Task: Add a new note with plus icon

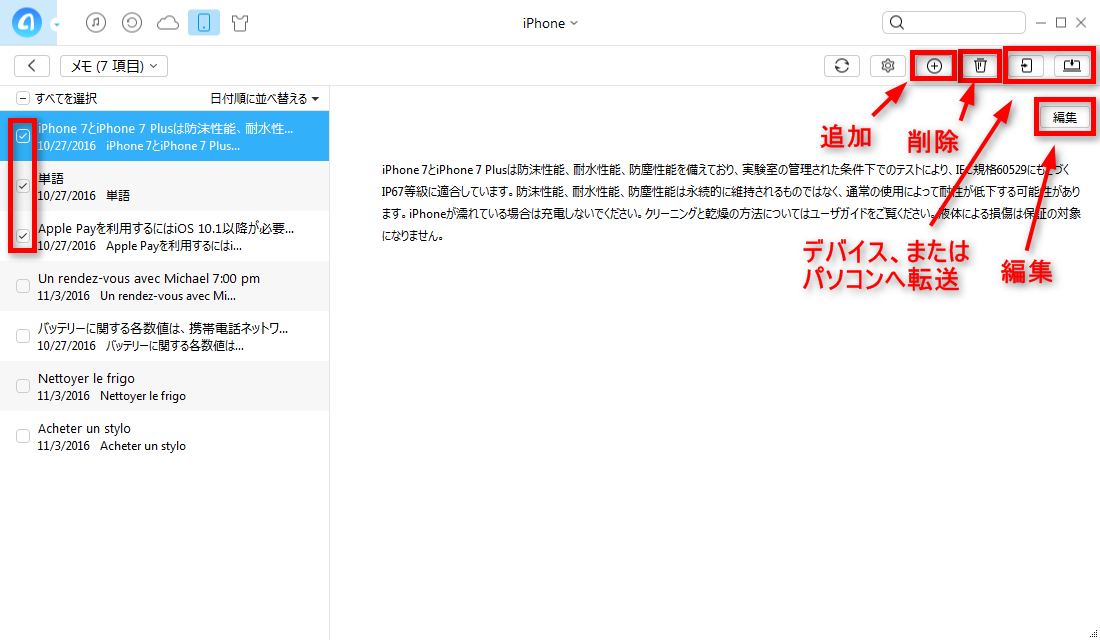Action: click(934, 66)
